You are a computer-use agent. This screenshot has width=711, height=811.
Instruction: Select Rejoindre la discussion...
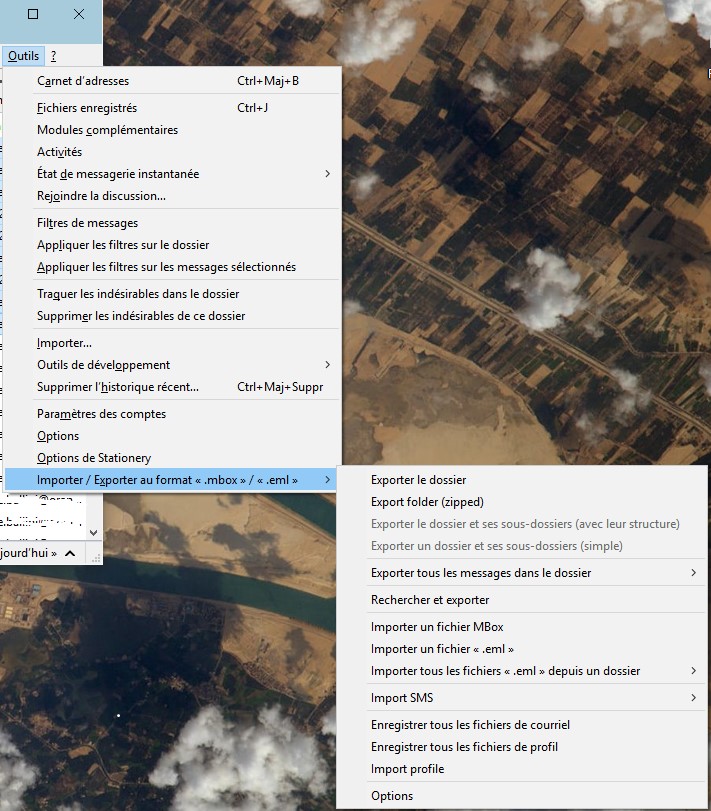(x=173, y=196)
